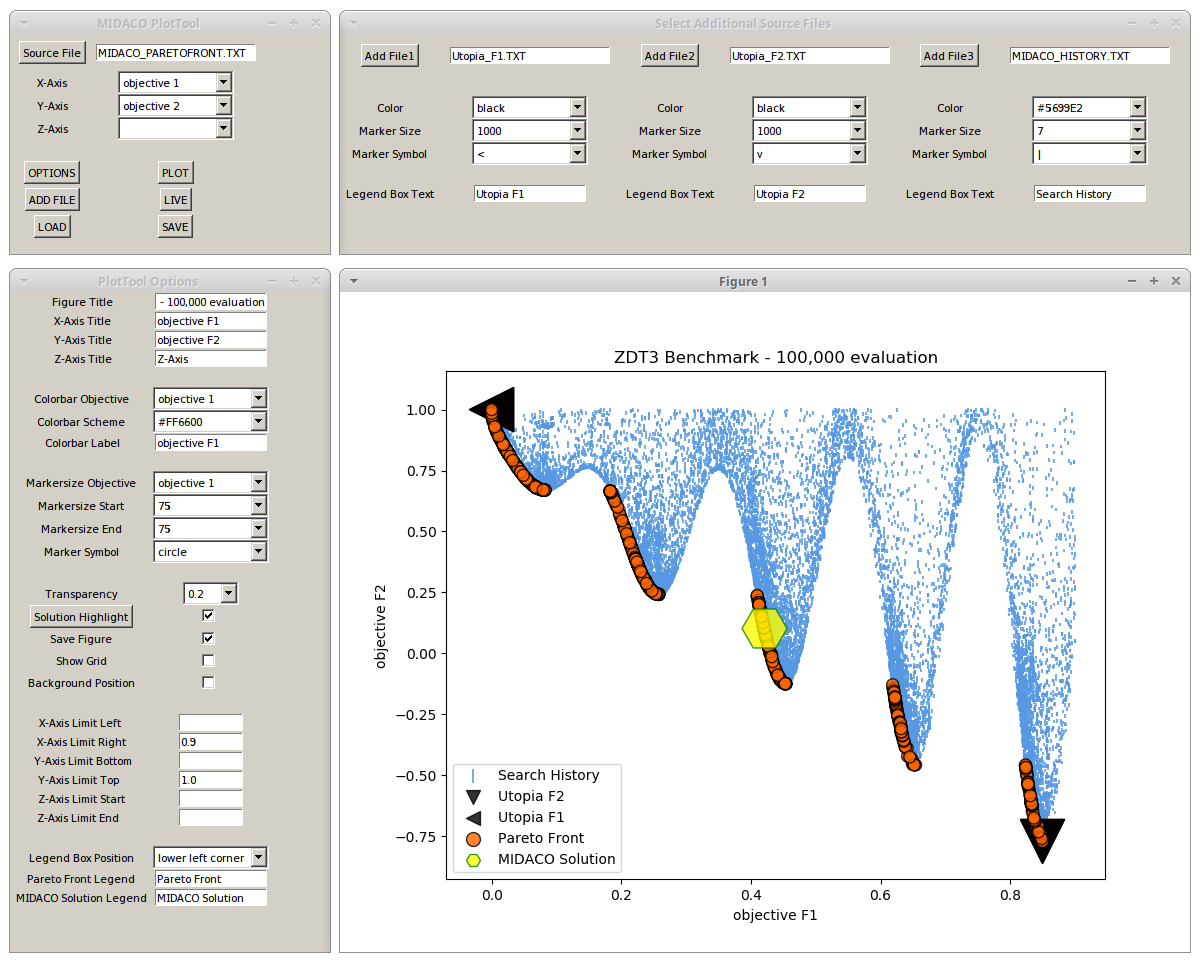The width and height of the screenshot is (1200, 963).
Task: Click the ADD FILE button
Action: click(52, 200)
